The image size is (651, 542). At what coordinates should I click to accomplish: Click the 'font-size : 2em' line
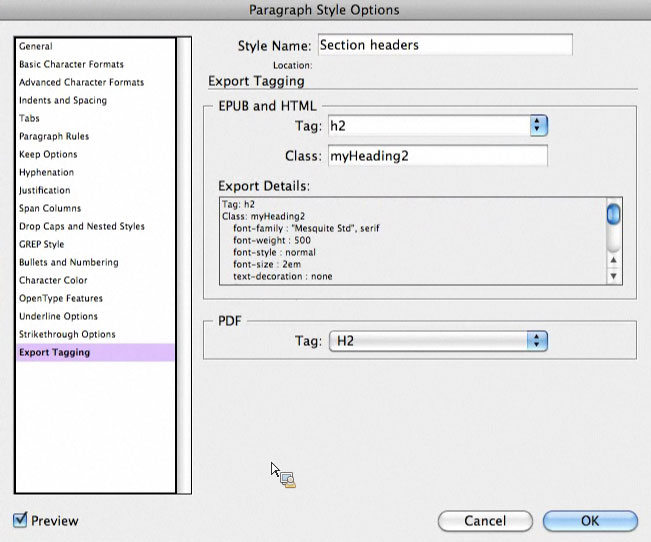[267, 264]
